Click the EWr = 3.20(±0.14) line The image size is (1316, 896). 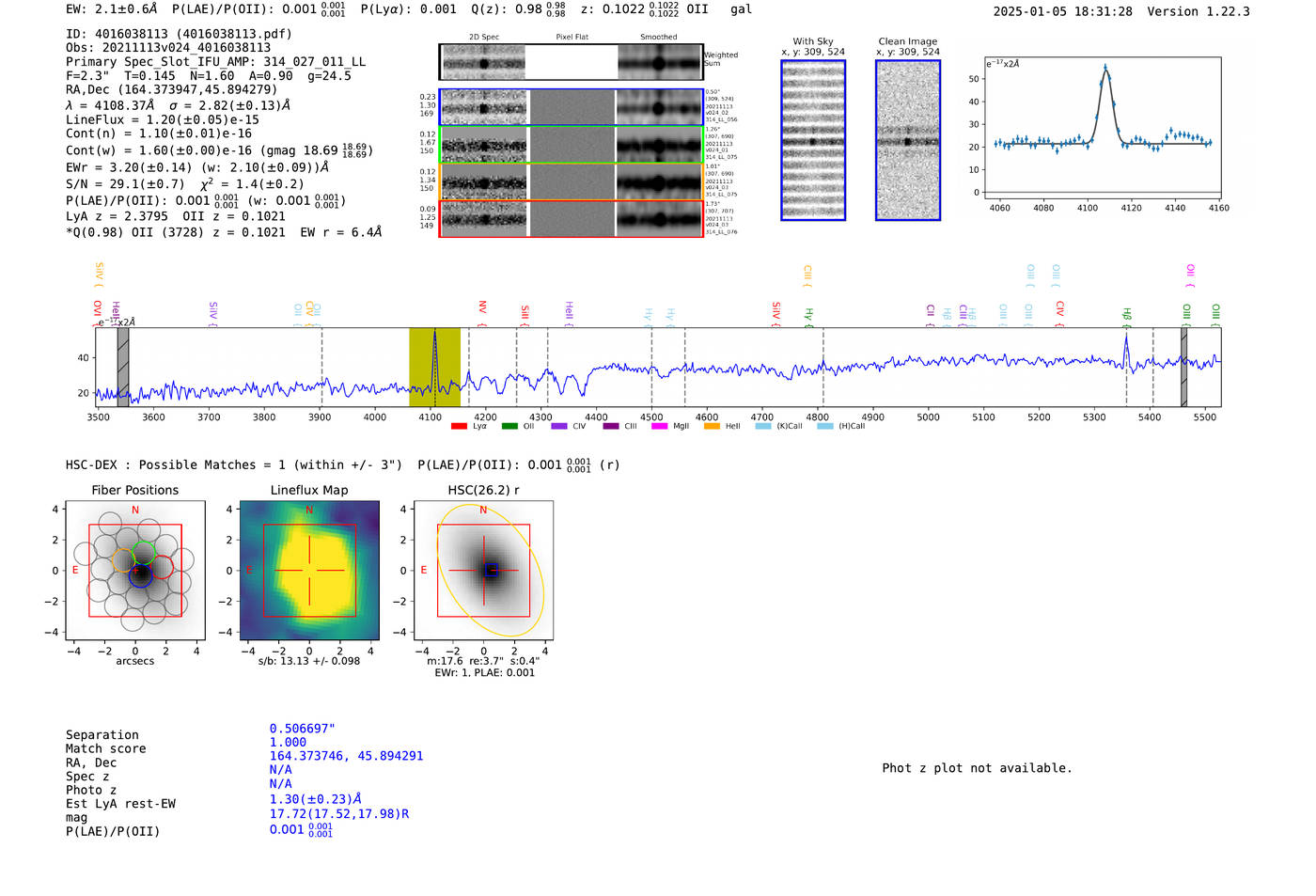pos(197,167)
